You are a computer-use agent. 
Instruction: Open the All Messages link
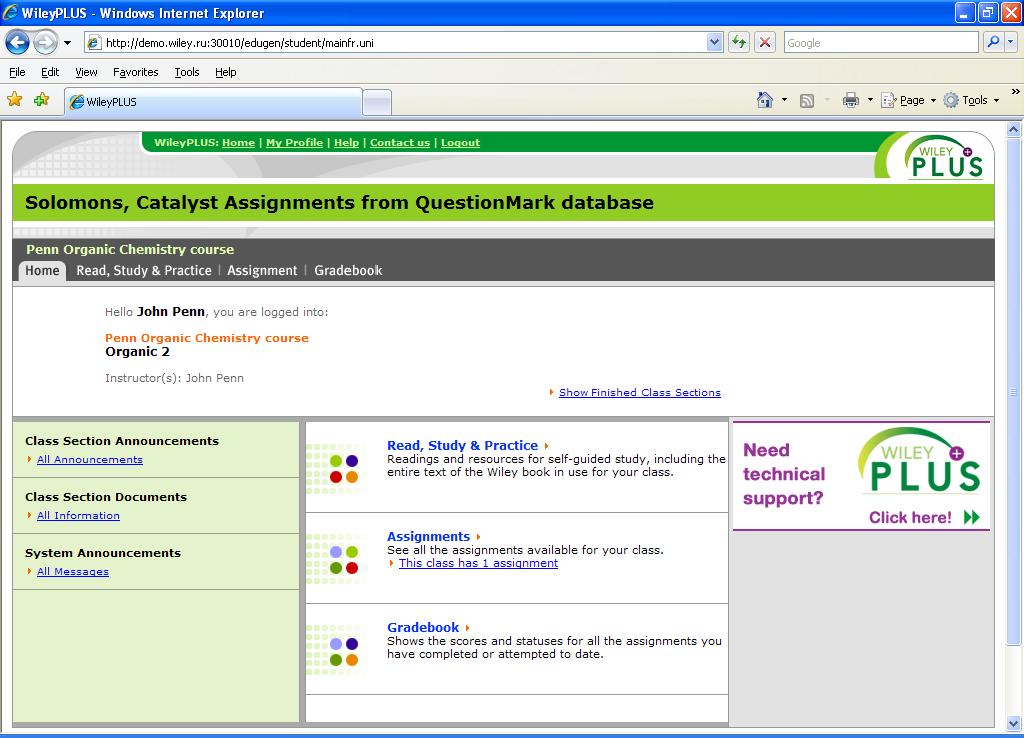[x=72, y=572]
